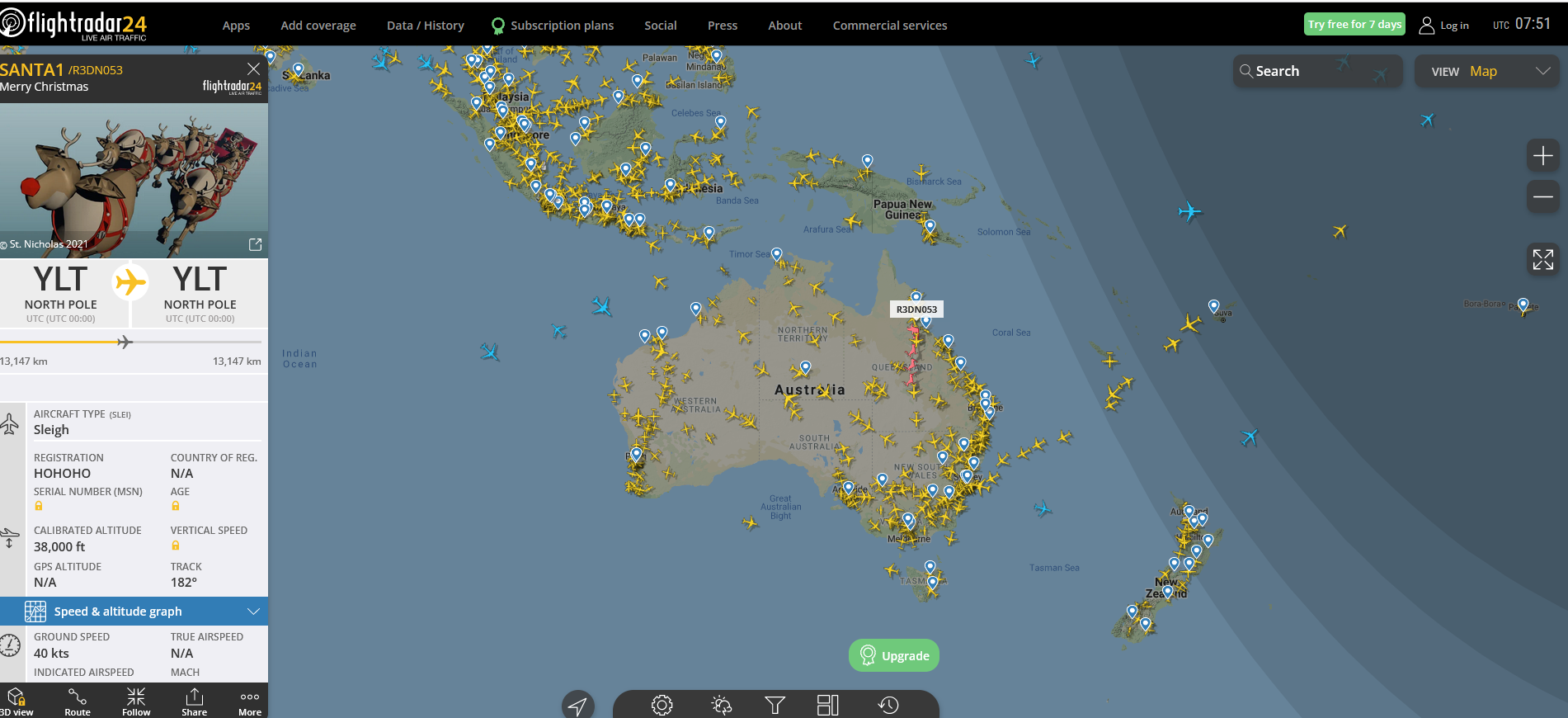The height and width of the screenshot is (718, 1568).
Task: Open More options
Action: [250, 702]
